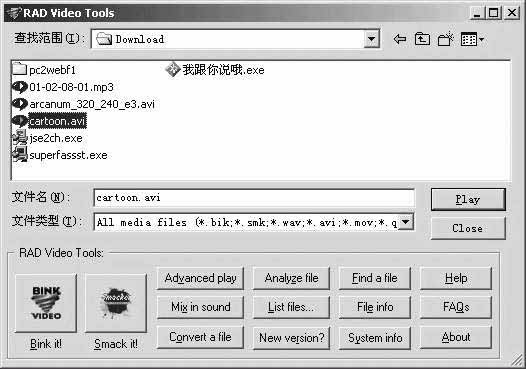
Task: Click the Close button
Action: tap(468, 228)
